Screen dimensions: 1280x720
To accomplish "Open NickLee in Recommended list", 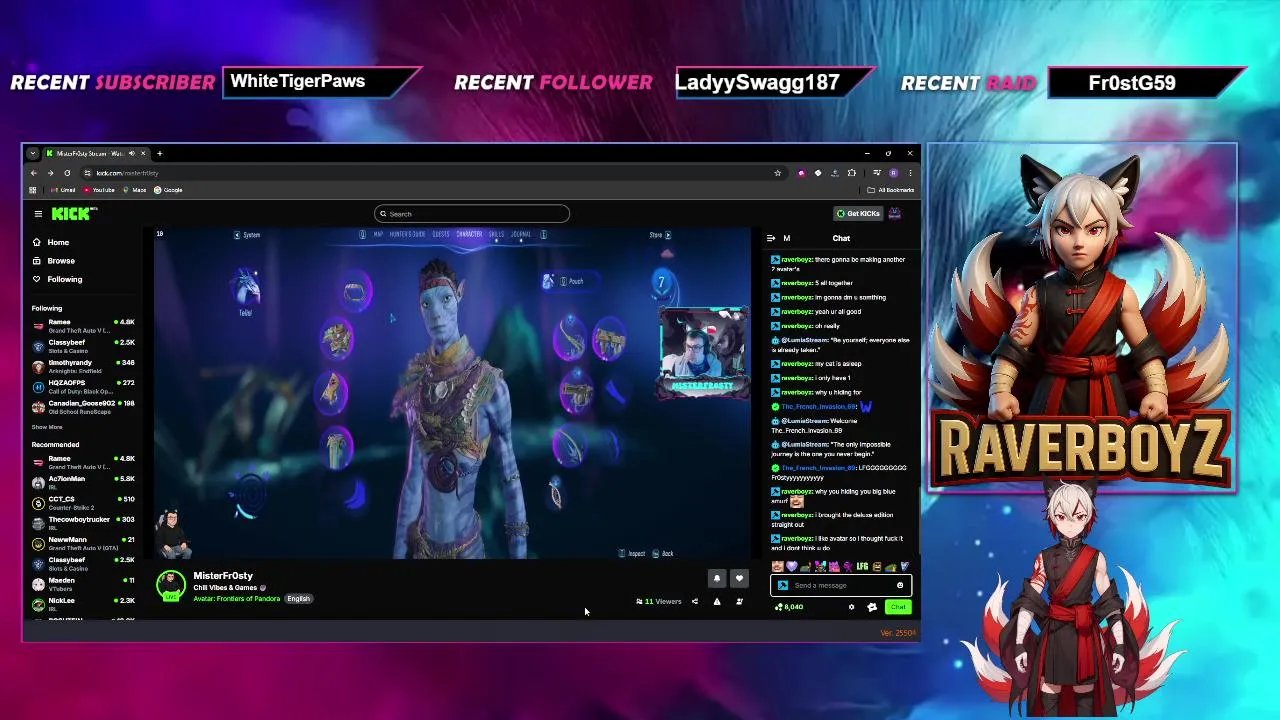I will [84, 604].
